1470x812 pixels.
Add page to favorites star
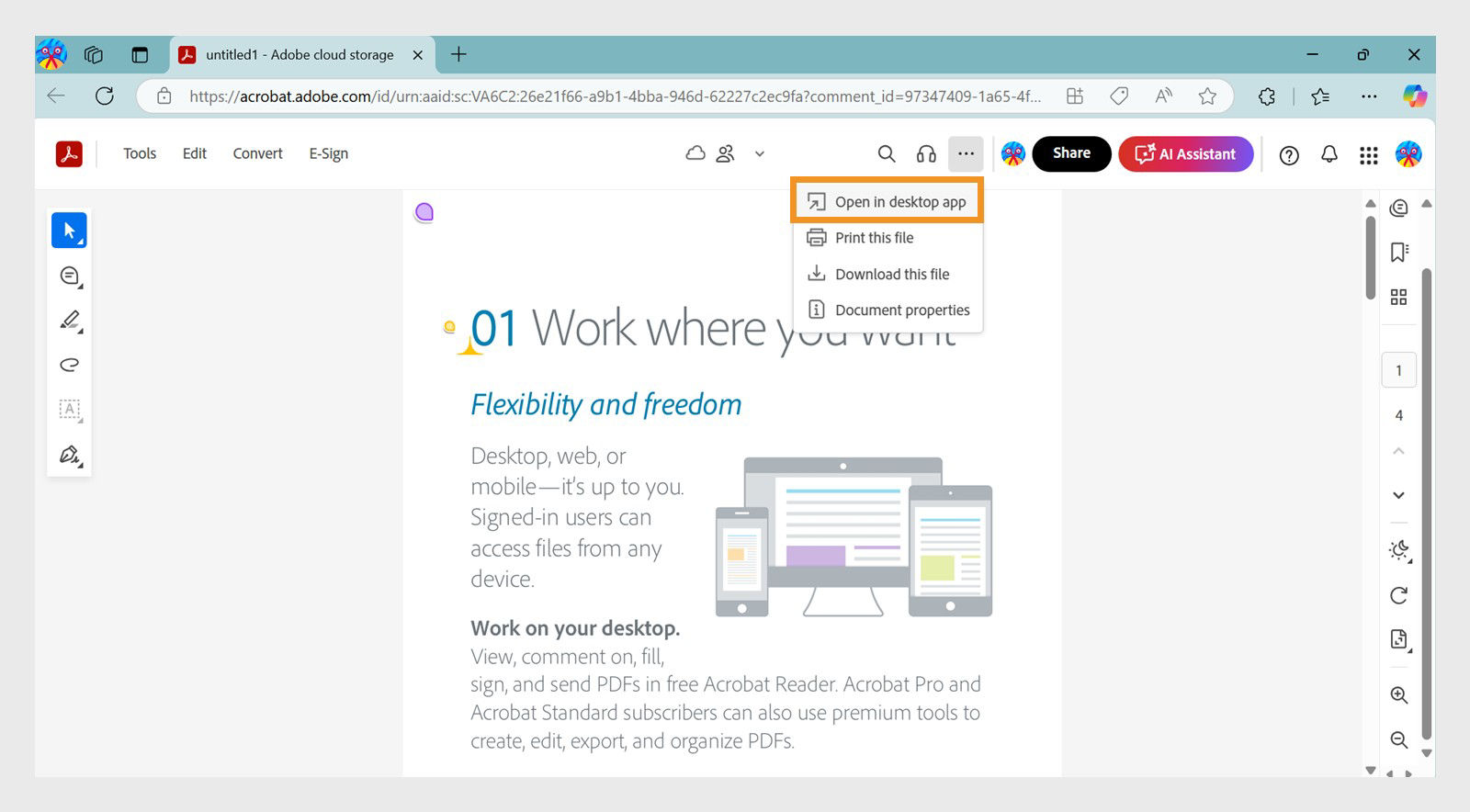pos(1207,96)
